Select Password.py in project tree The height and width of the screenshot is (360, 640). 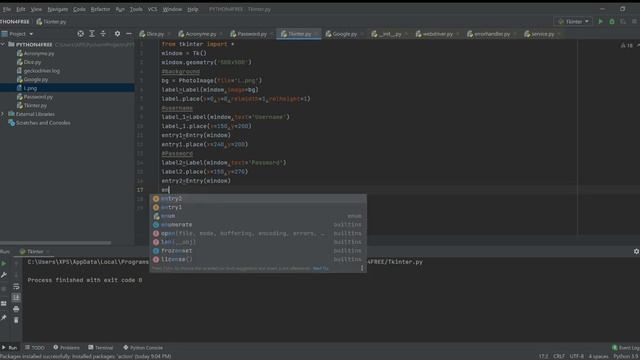38,97
